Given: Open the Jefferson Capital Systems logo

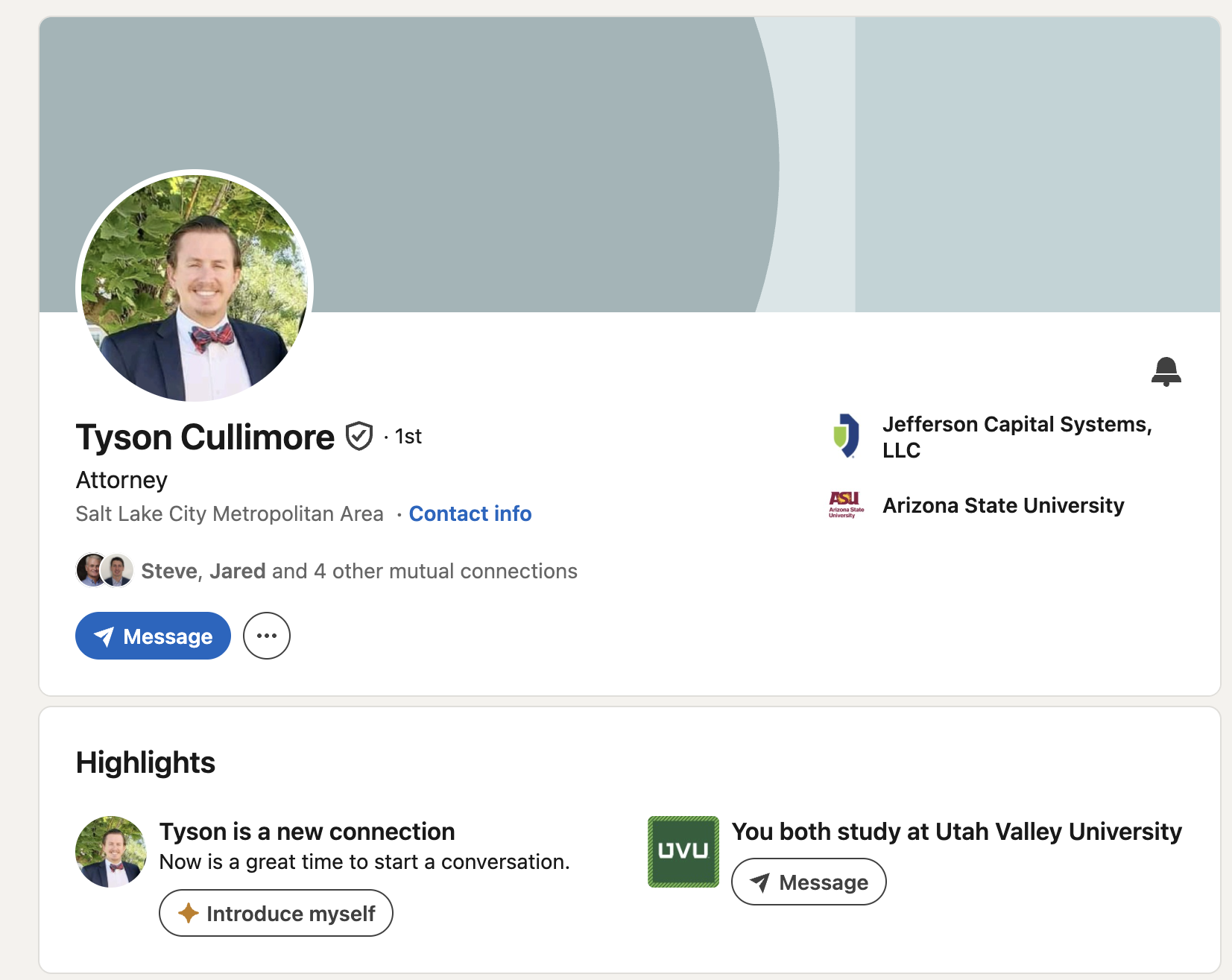Looking at the screenshot, I should tap(846, 436).
